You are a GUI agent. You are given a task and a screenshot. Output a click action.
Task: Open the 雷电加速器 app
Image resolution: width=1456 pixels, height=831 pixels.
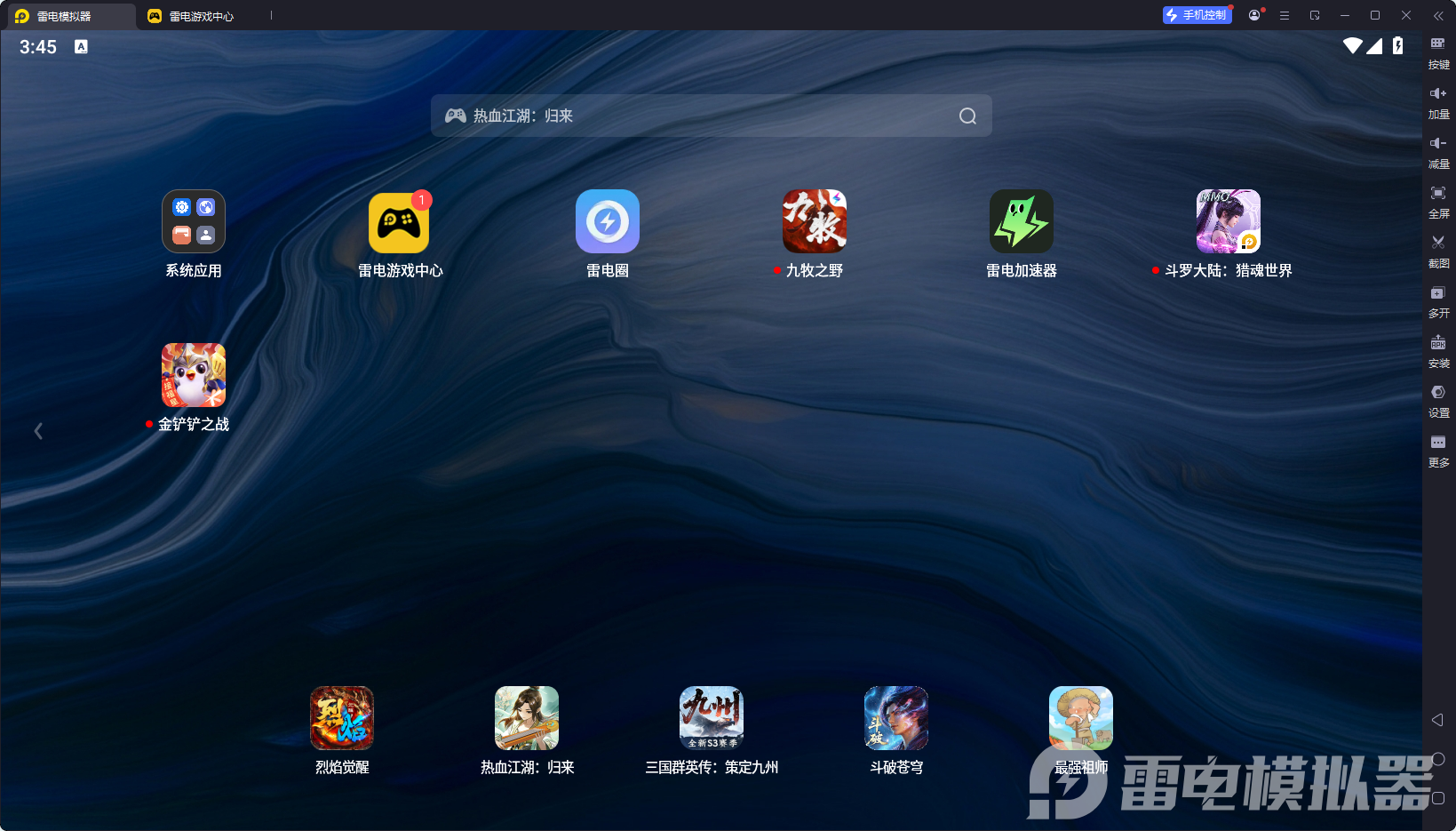click(1022, 221)
